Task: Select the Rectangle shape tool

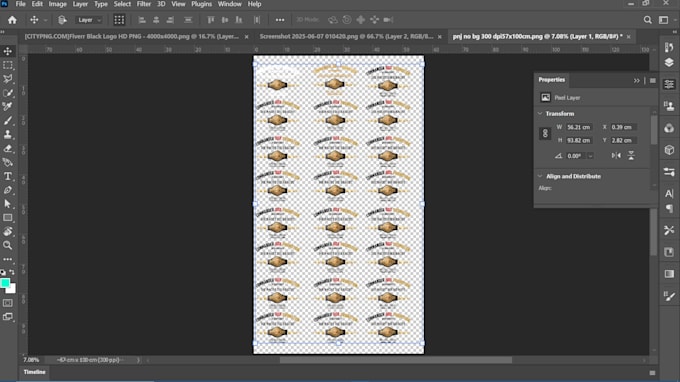Action: pyautogui.click(x=8, y=218)
